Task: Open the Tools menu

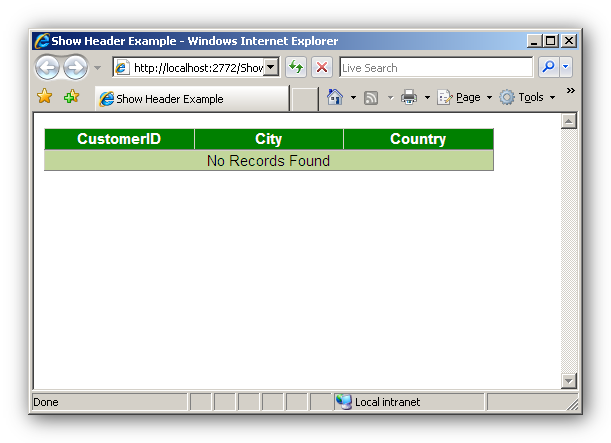Action: (x=524, y=98)
